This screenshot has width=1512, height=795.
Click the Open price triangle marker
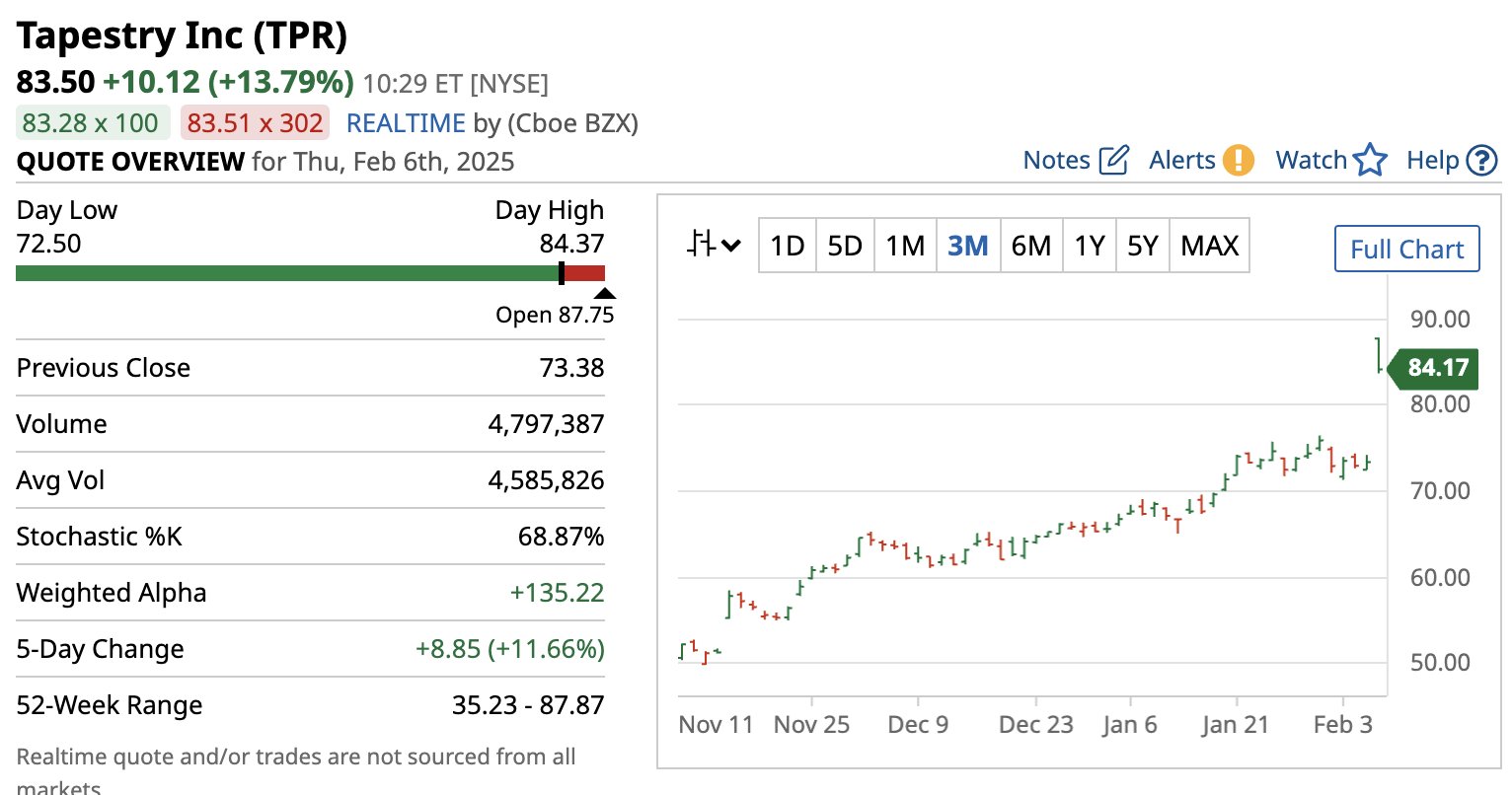tap(605, 293)
